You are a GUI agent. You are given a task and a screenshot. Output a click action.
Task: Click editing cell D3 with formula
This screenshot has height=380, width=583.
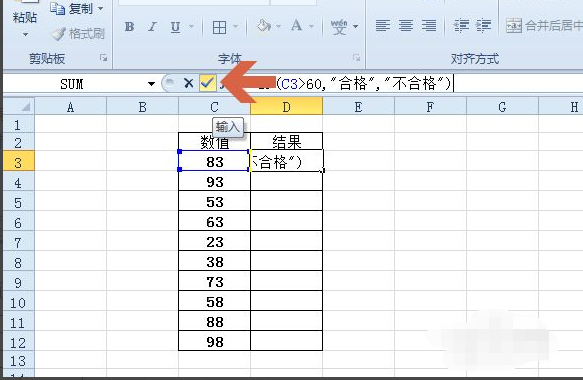(287, 161)
